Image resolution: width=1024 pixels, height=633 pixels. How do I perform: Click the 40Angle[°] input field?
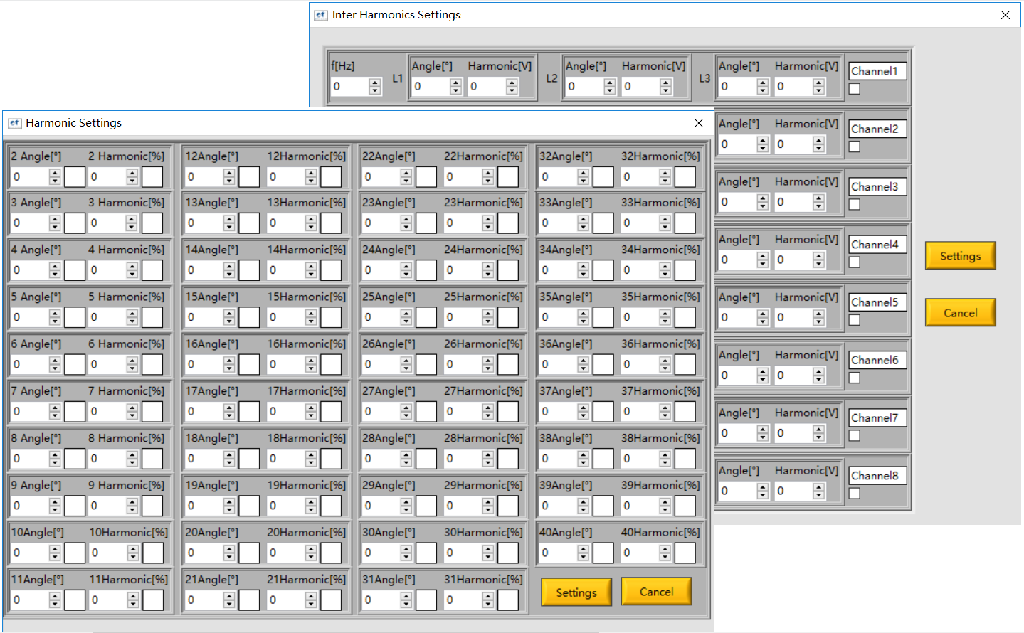pos(558,553)
